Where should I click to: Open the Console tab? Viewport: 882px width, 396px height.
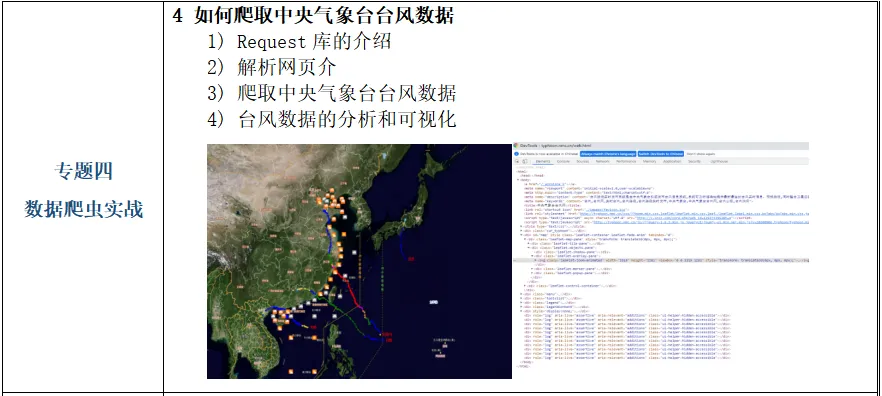(x=563, y=161)
